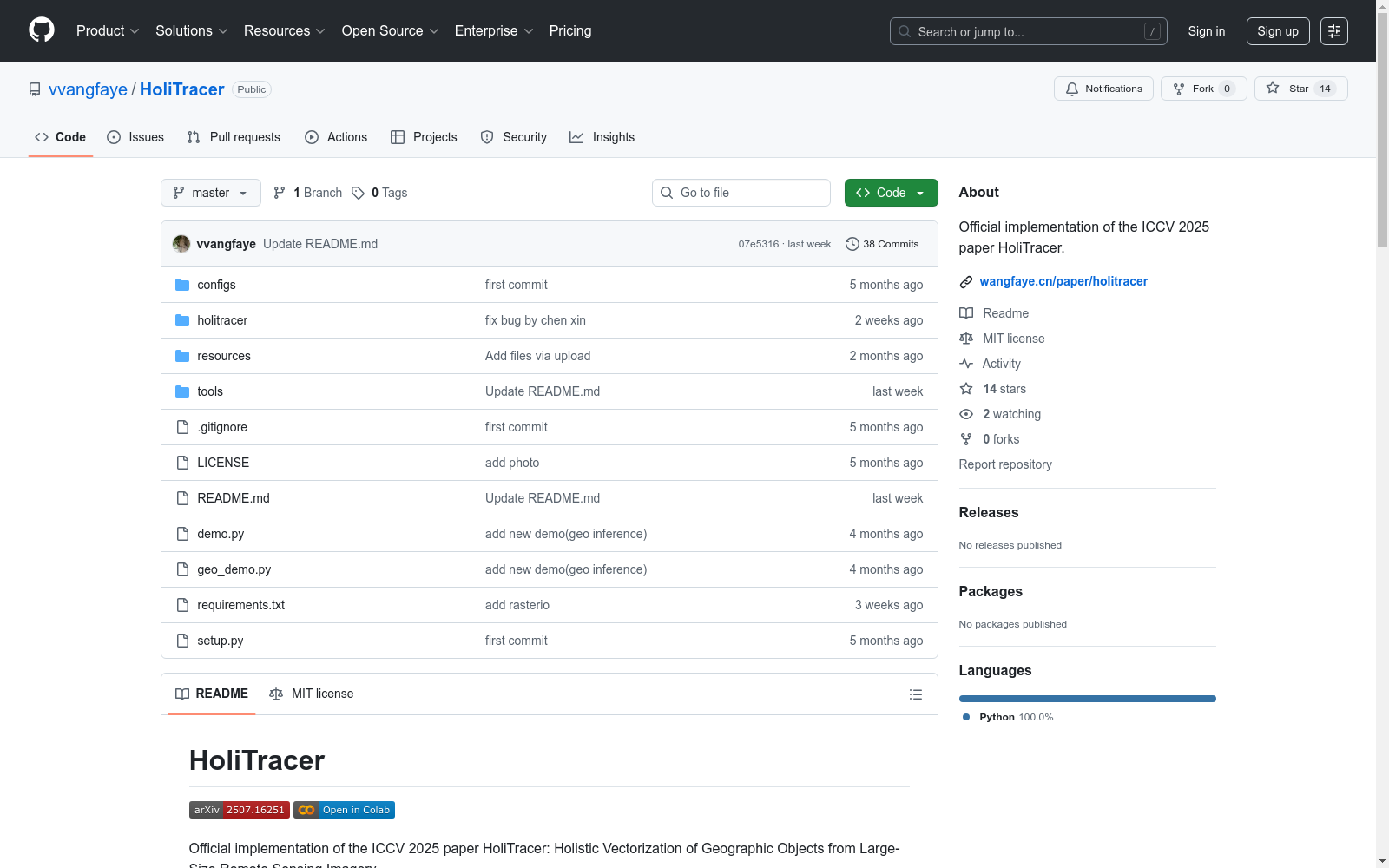The width and height of the screenshot is (1389, 868).
Task: Open the 'fix bug by chen xin' commit
Action: tap(536, 320)
